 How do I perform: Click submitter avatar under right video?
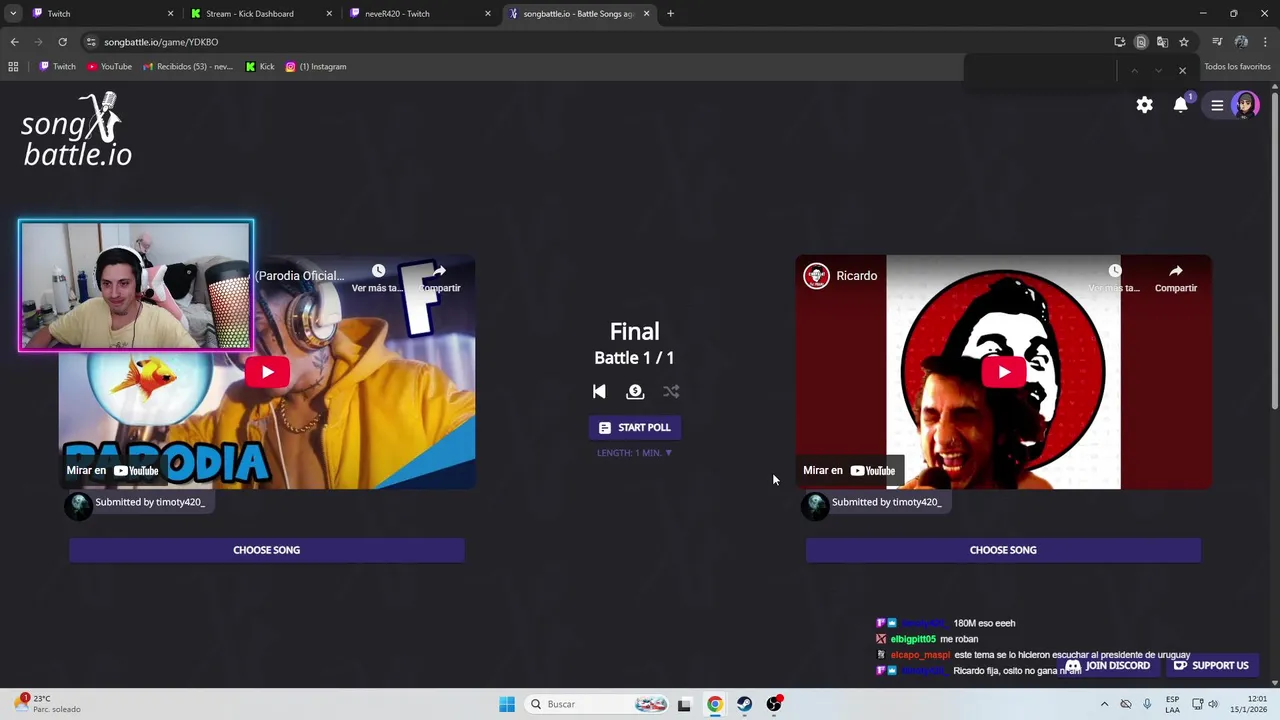[x=815, y=506]
